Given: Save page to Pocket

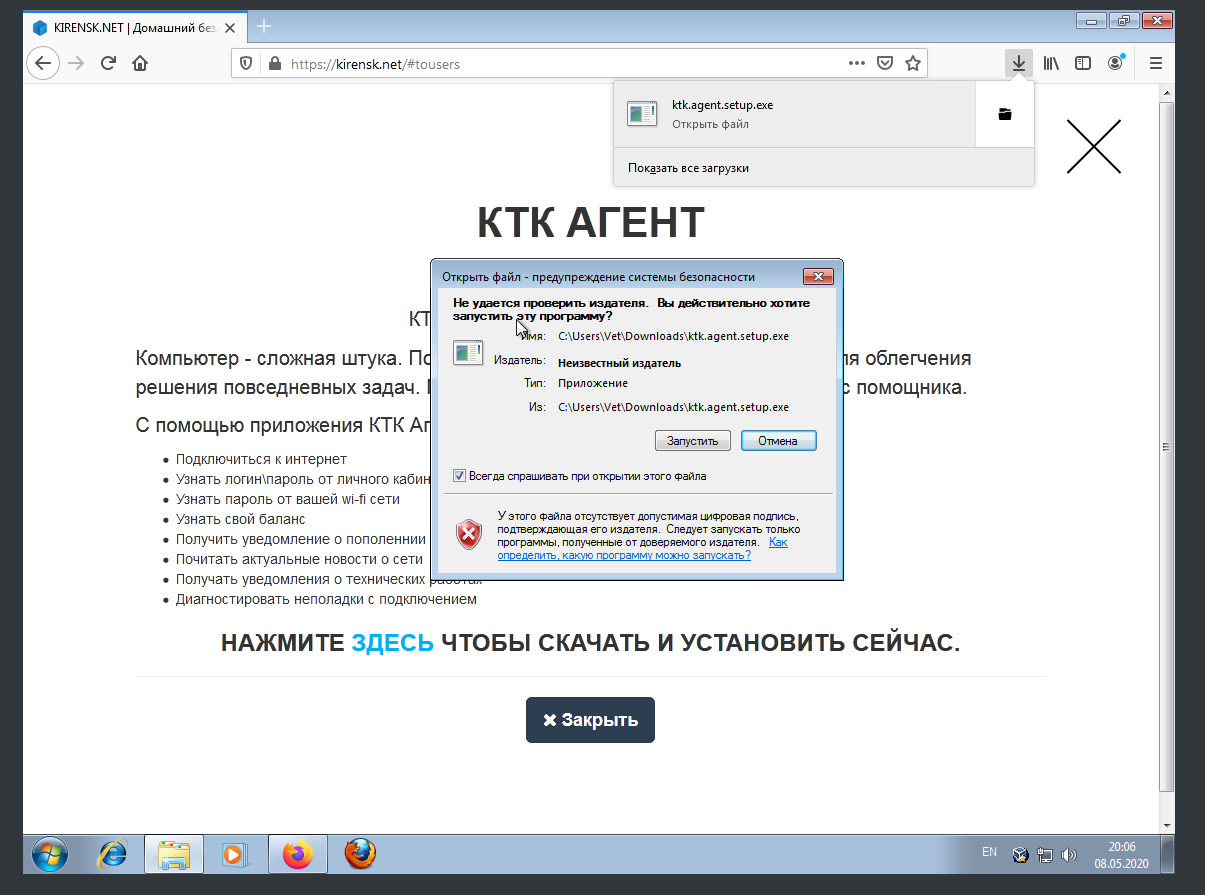Looking at the screenshot, I should pos(885,62).
